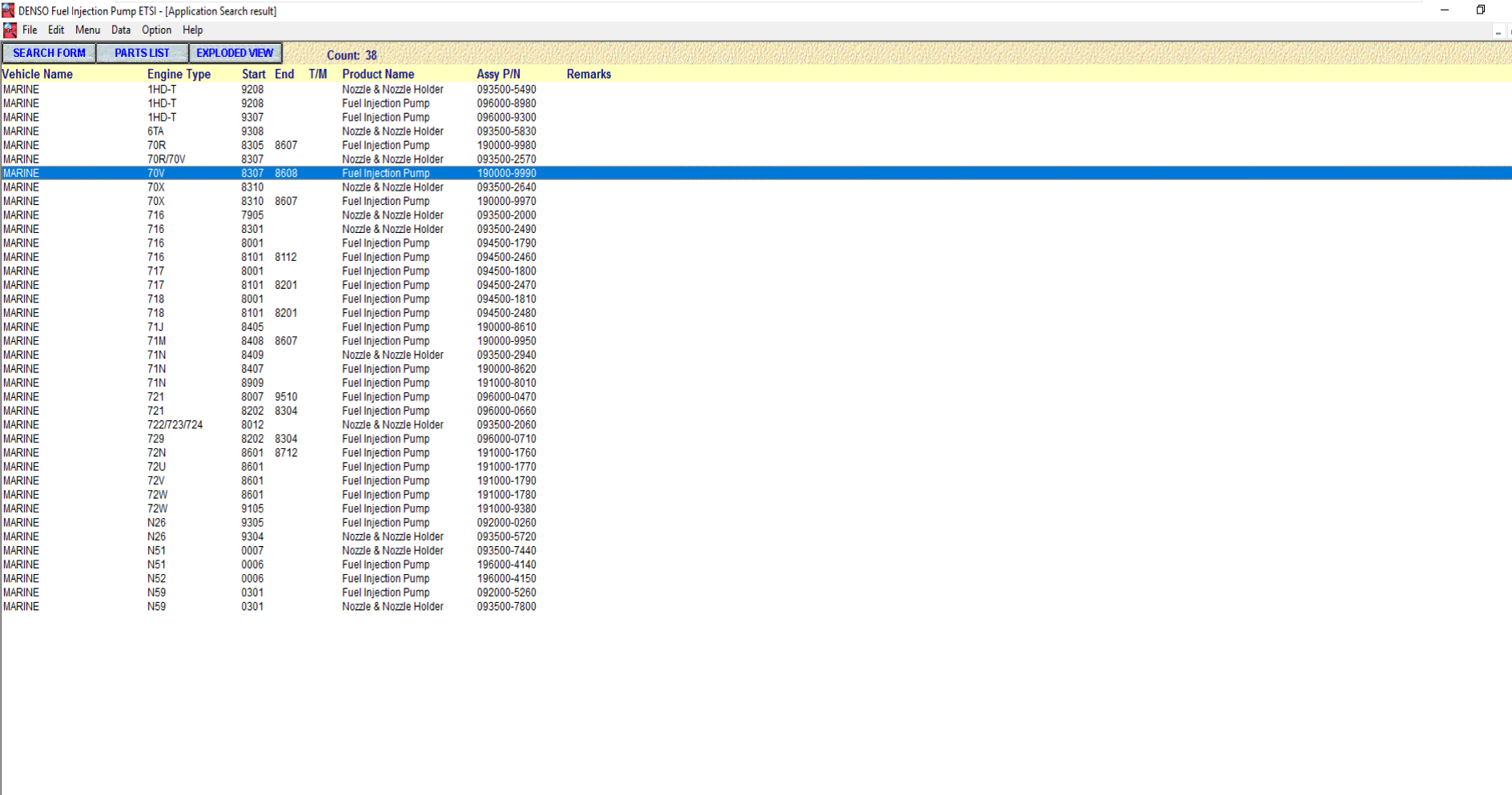Click the Product Name column header
This screenshot has width=1512, height=795.
pos(378,74)
